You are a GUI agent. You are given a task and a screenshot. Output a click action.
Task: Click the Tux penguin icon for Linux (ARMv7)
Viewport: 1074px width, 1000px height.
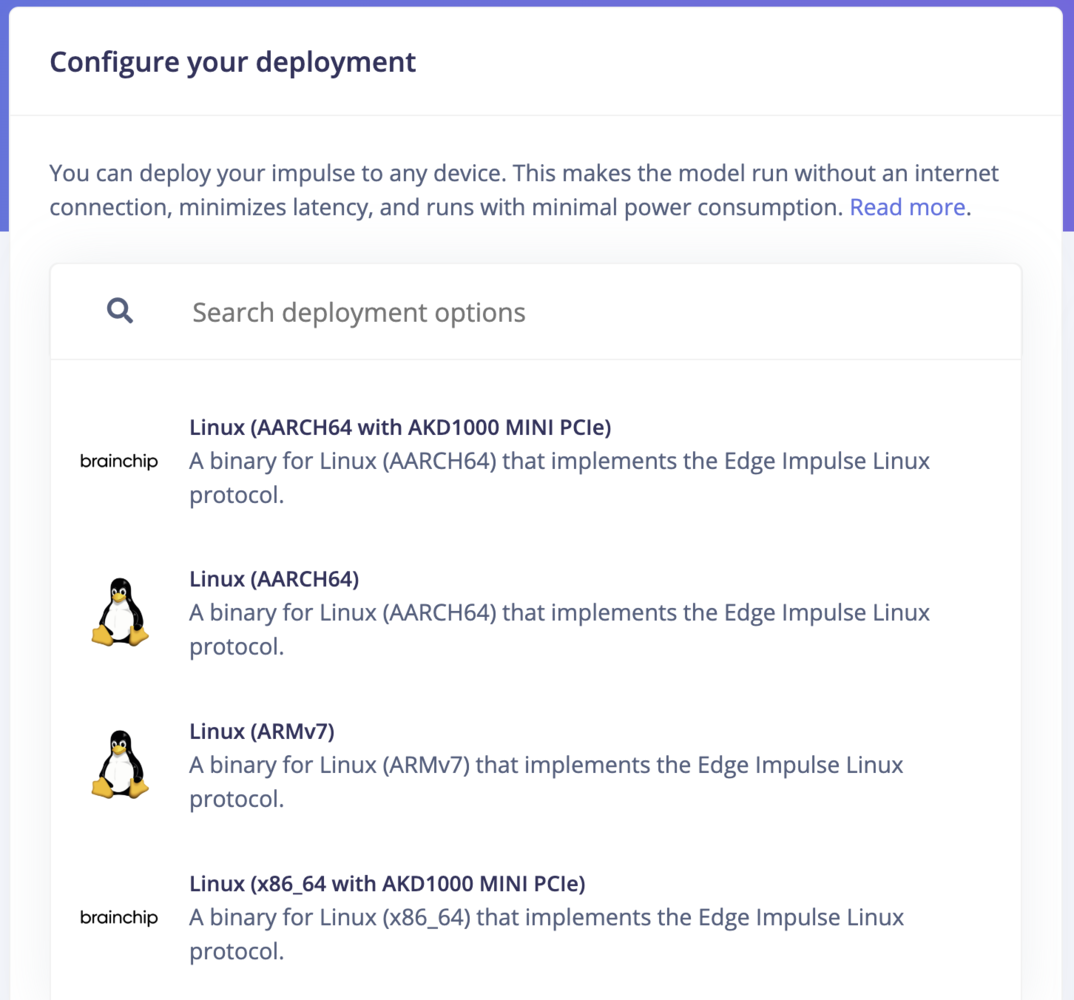pyautogui.click(x=120, y=764)
